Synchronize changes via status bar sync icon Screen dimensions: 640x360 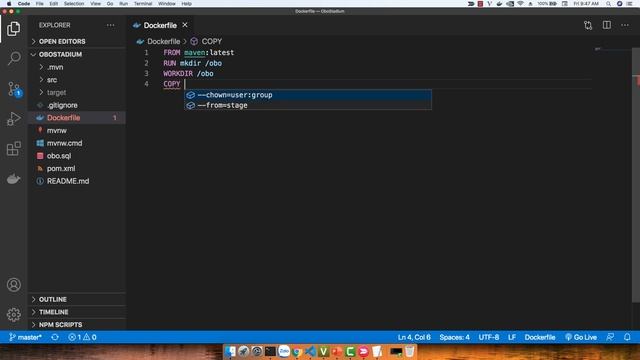(x=55, y=337)
